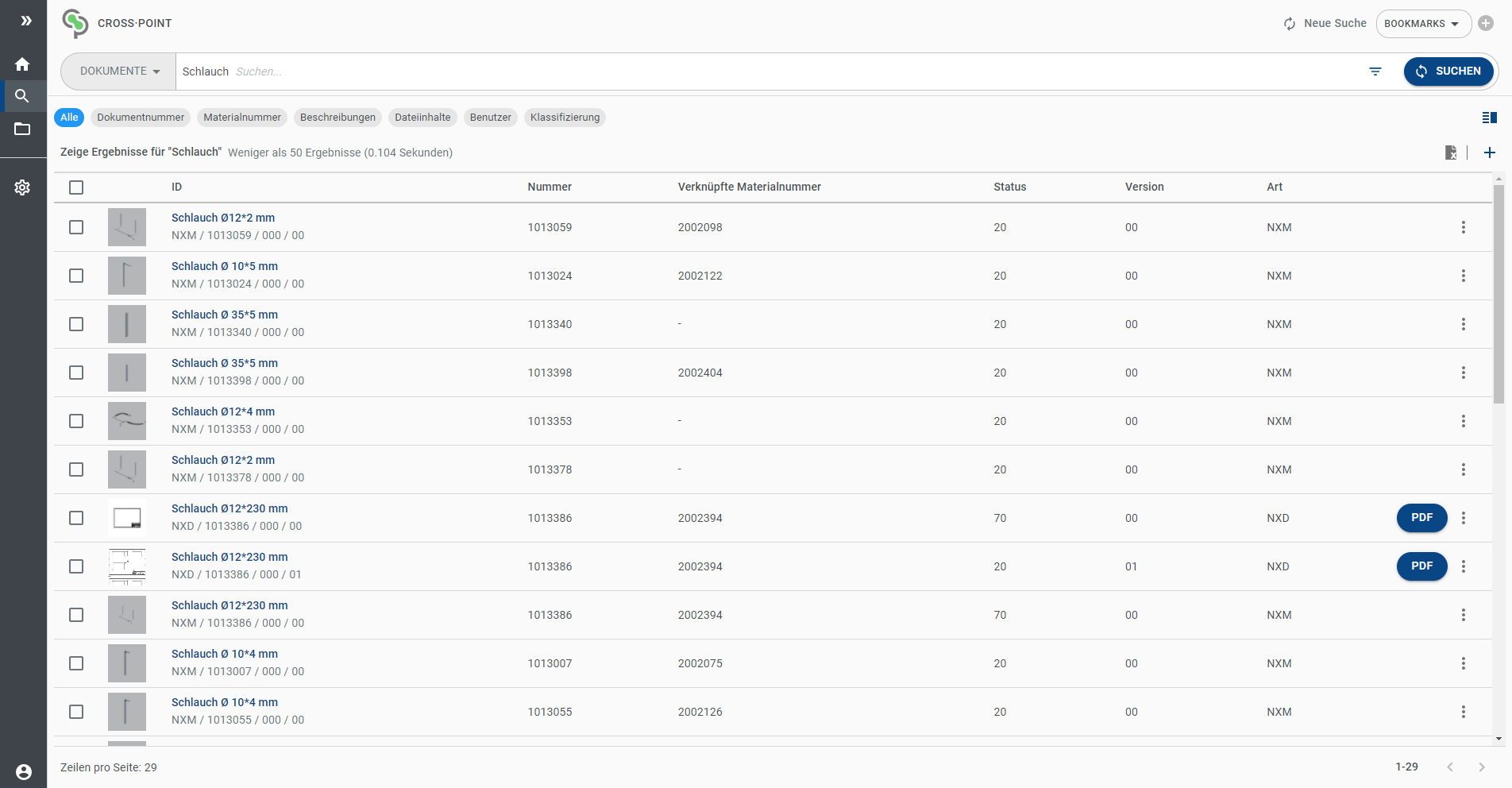
Task: Open Schlauch Ø12*4 mm document link
Action: pos(223,411)
